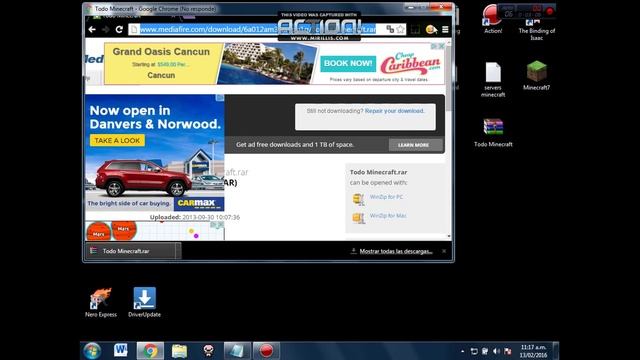640x360 pixels.
Task: Click the glassy window taskbar icon
Action: (x=237, y=351)
